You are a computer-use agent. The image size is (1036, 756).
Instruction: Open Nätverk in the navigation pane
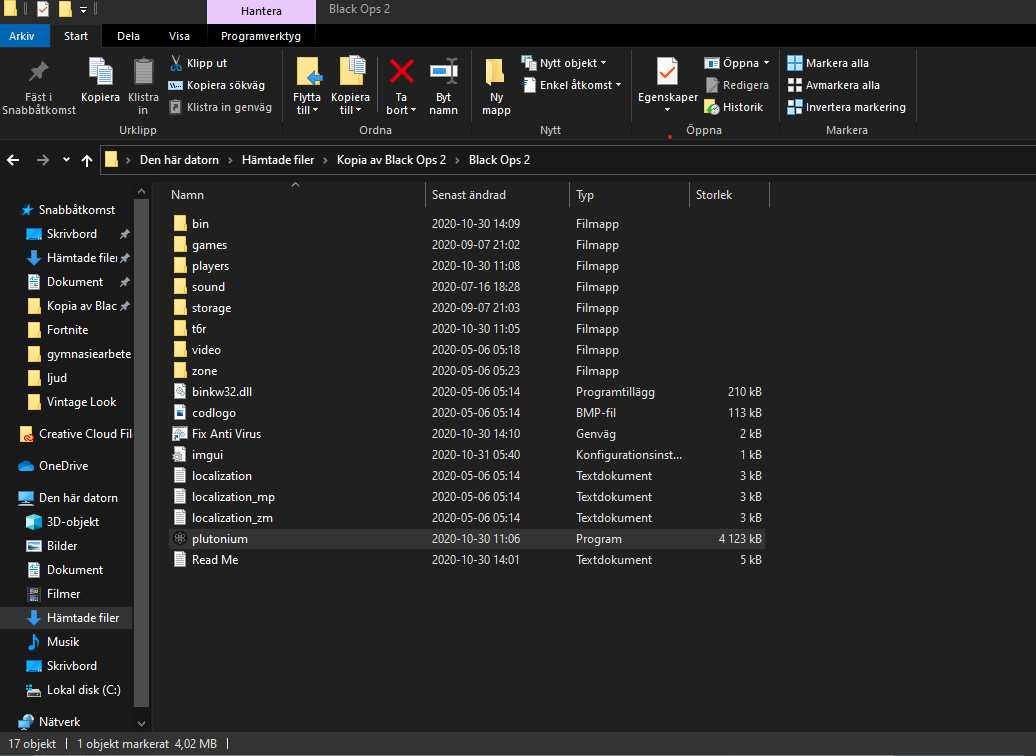[50, 722]
